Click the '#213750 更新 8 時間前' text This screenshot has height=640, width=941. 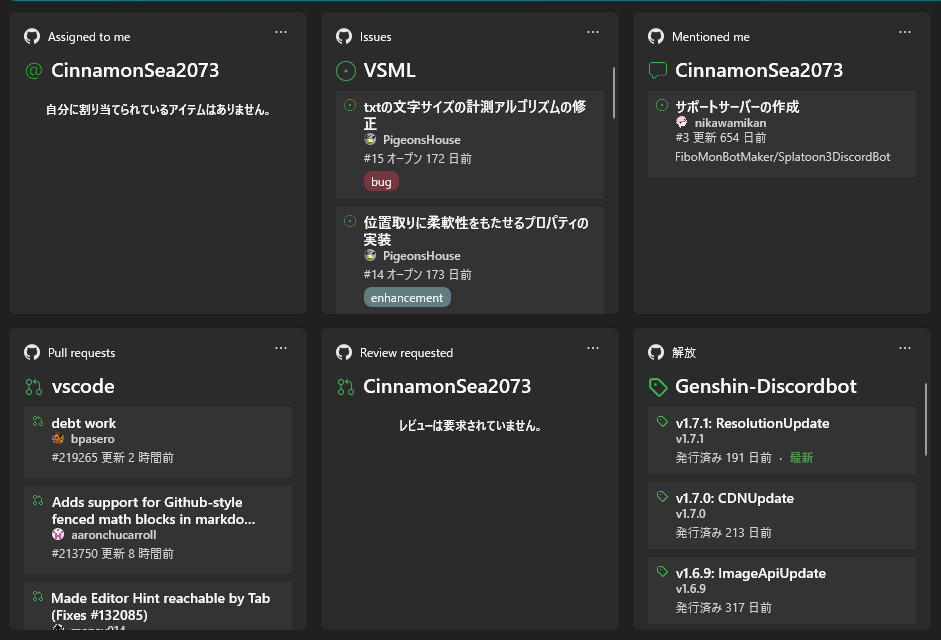click(113, 554)
